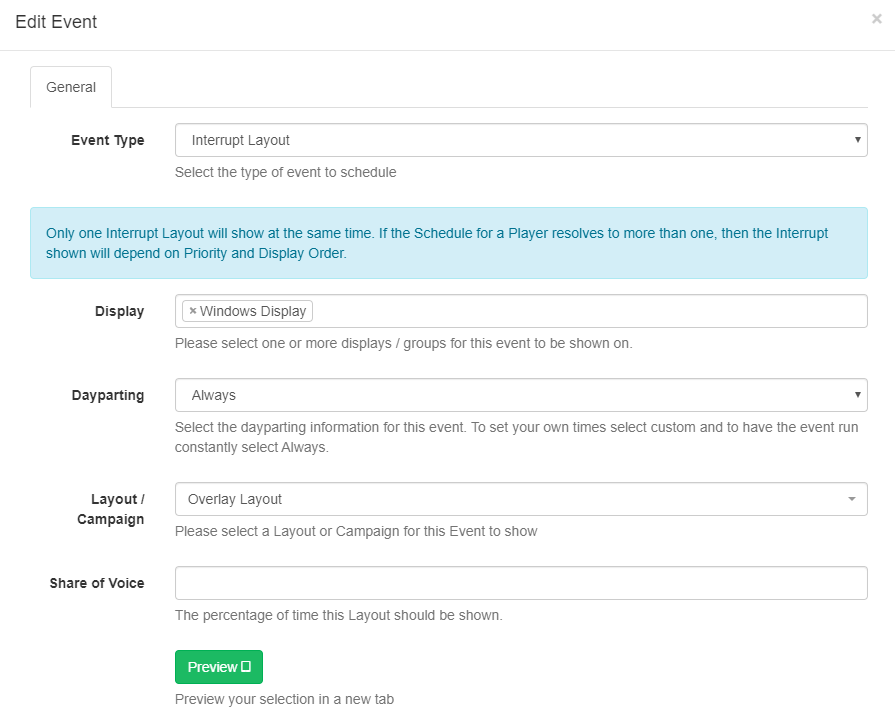Click the Display field label
Image resolution: width=895 pixels, height=727 pixels.
pos(119,312)
